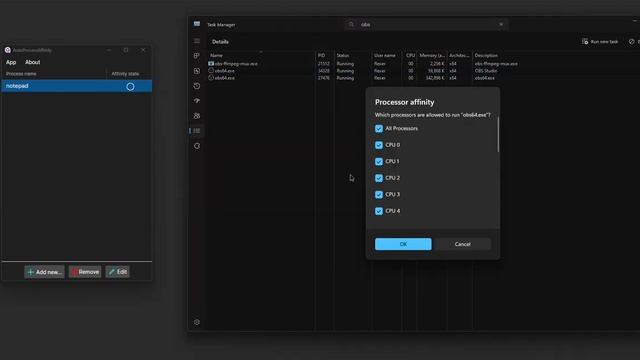Viewport: 640px width, 360px height.
Task: Open Performance page in Task Manager sidebar
Action: coord(197,71)
